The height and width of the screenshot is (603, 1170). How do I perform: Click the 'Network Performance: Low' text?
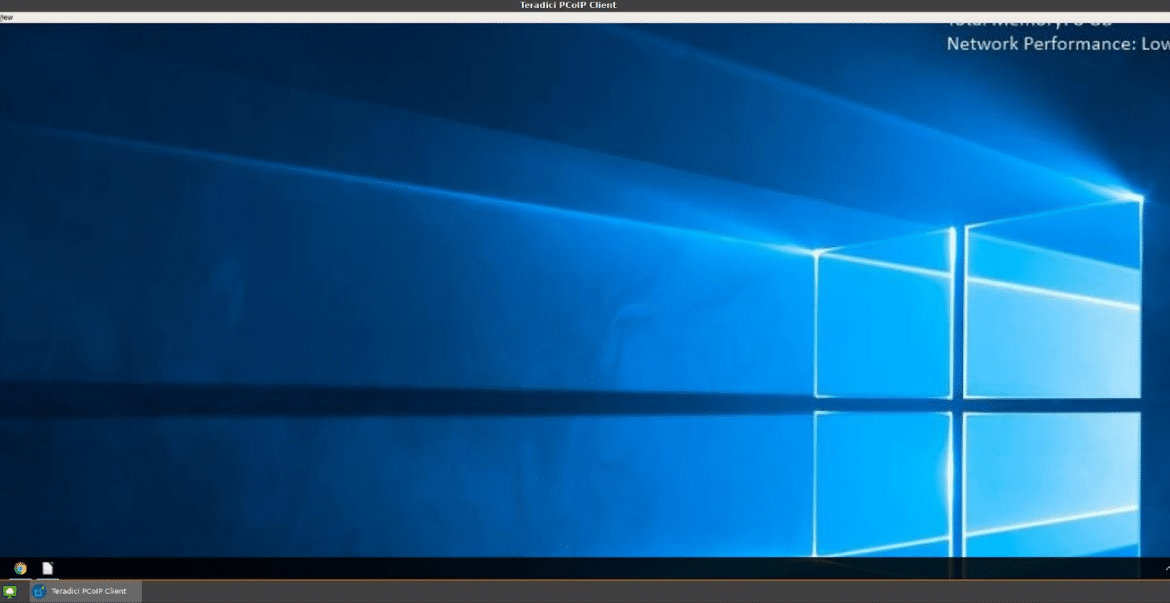(1057, 44)
